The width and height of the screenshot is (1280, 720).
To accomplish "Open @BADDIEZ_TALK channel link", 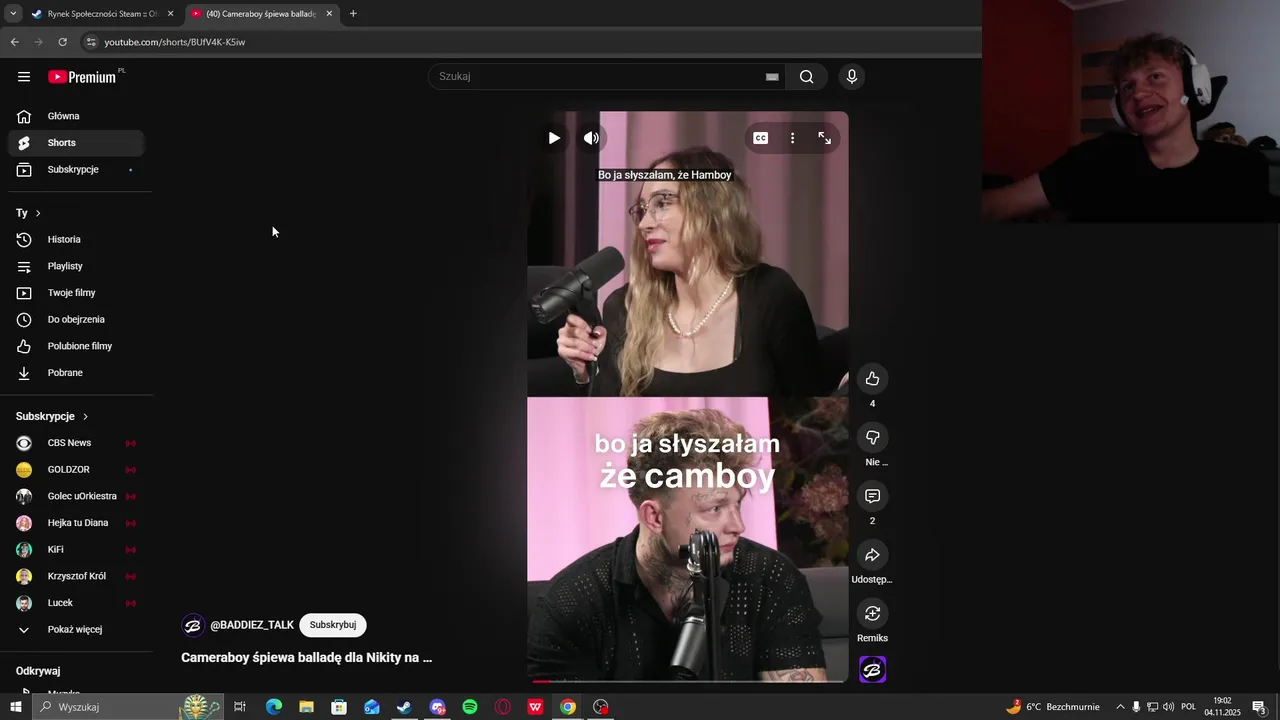I will 252,625.
